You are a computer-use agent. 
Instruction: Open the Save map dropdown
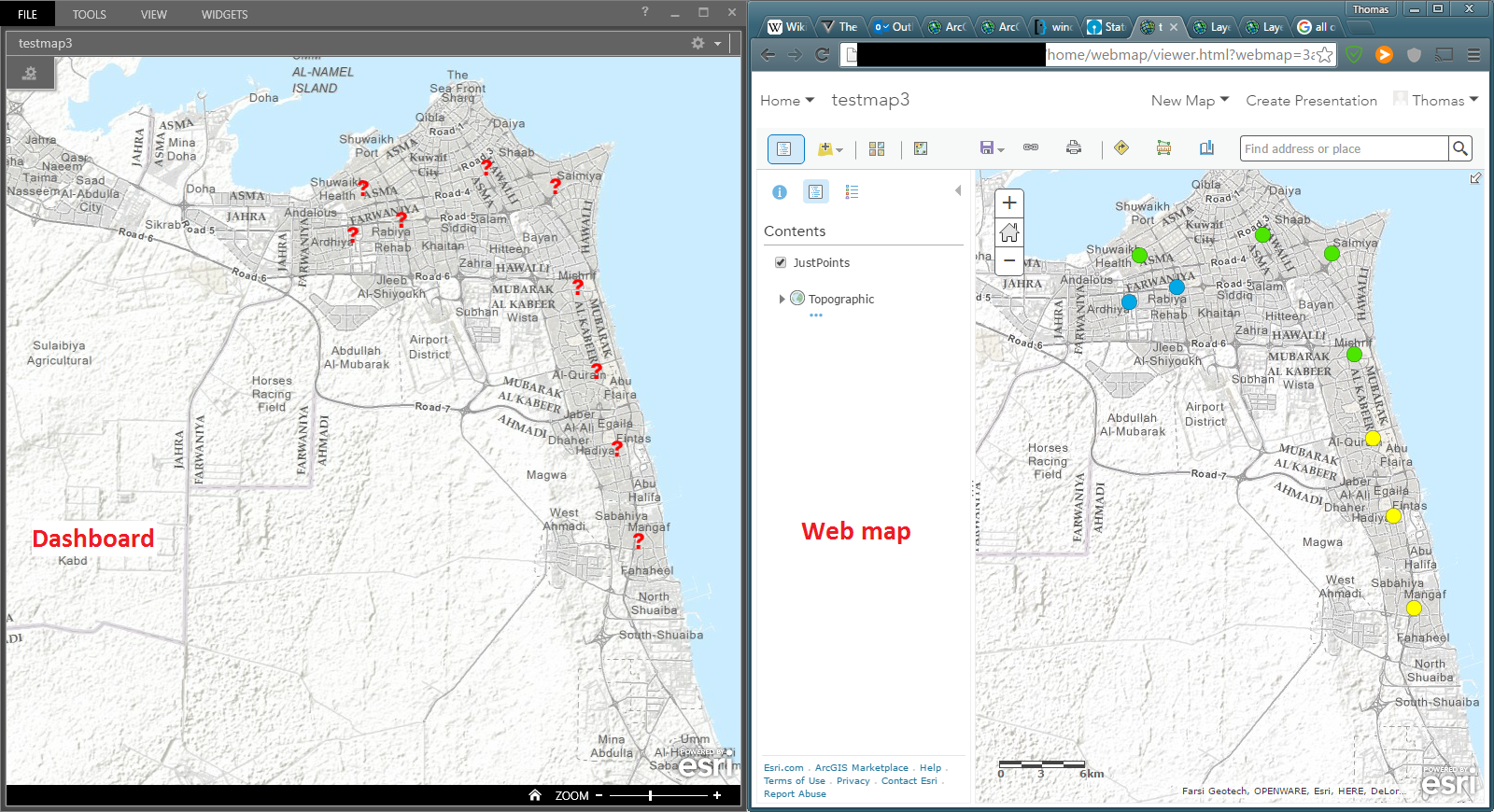click(x=992, y=148)
